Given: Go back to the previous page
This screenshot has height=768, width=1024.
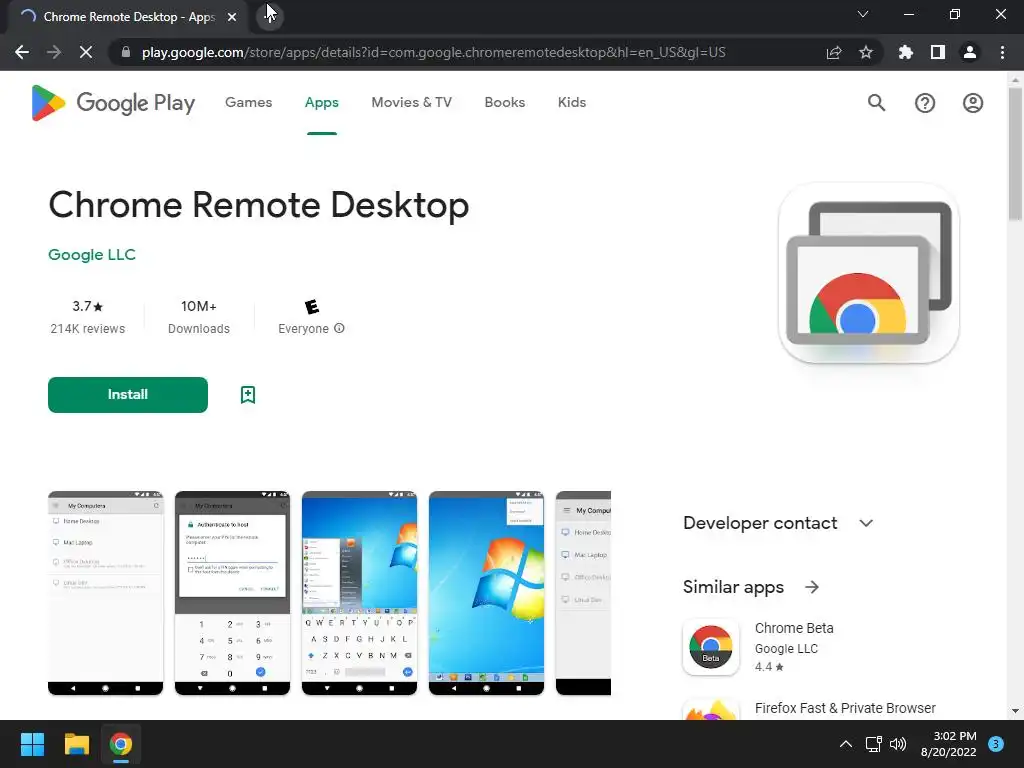Looking at the screenshot, I should pos(22,52).
